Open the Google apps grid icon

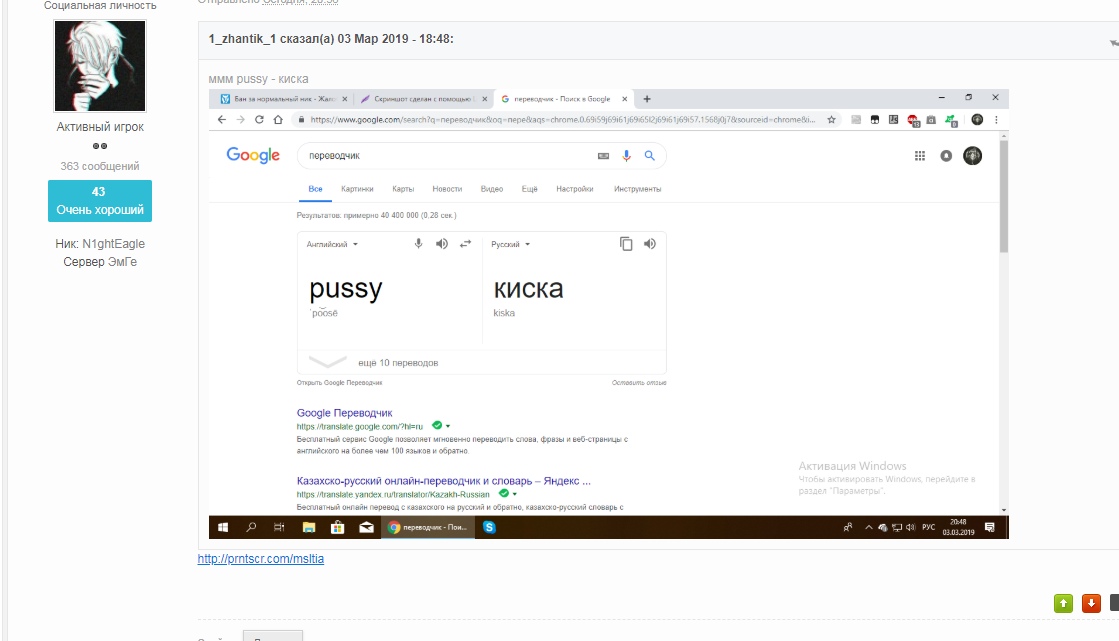click(x=920, y=156)
